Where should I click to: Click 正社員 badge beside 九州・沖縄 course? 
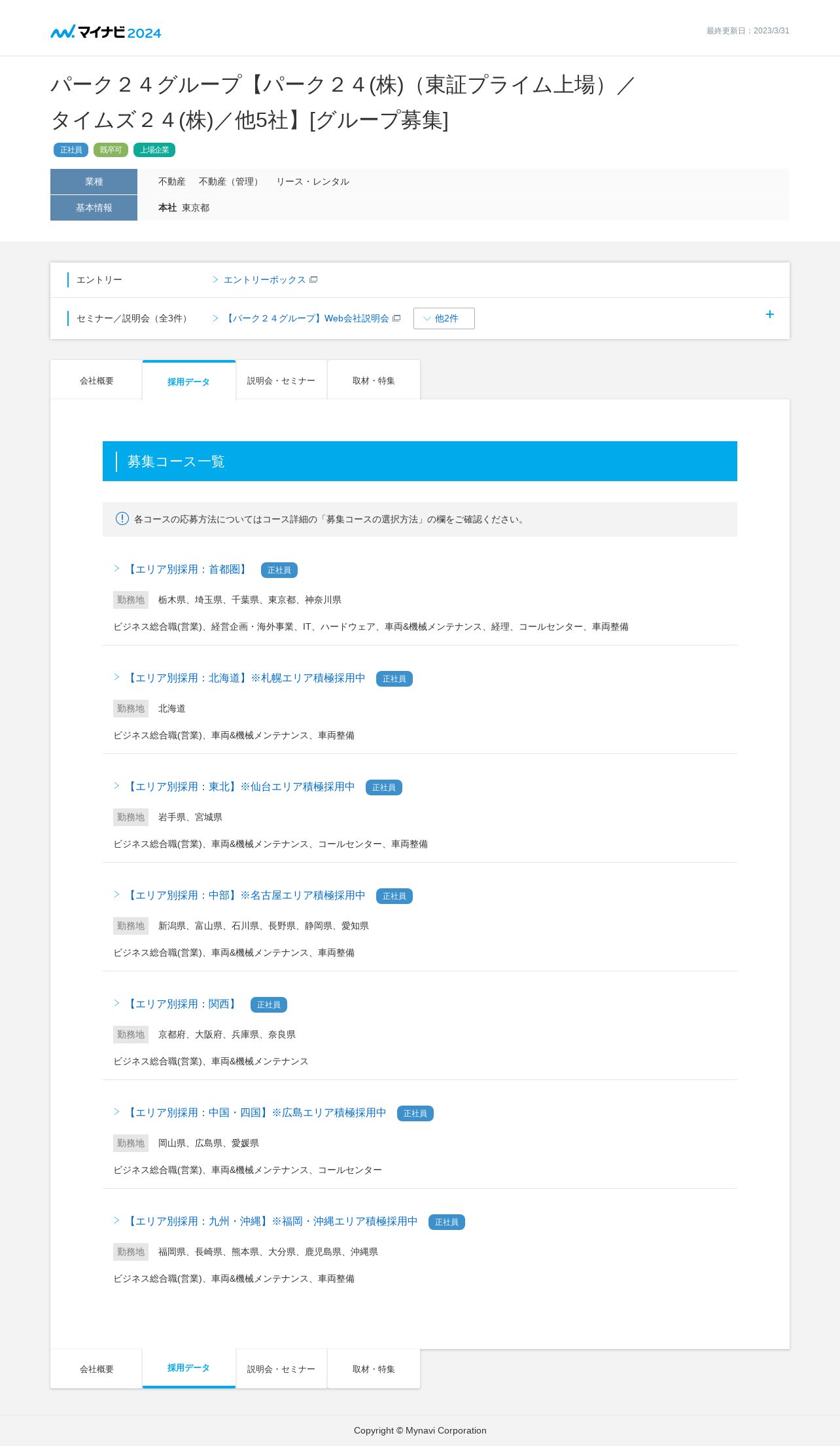coord(447,1222)
